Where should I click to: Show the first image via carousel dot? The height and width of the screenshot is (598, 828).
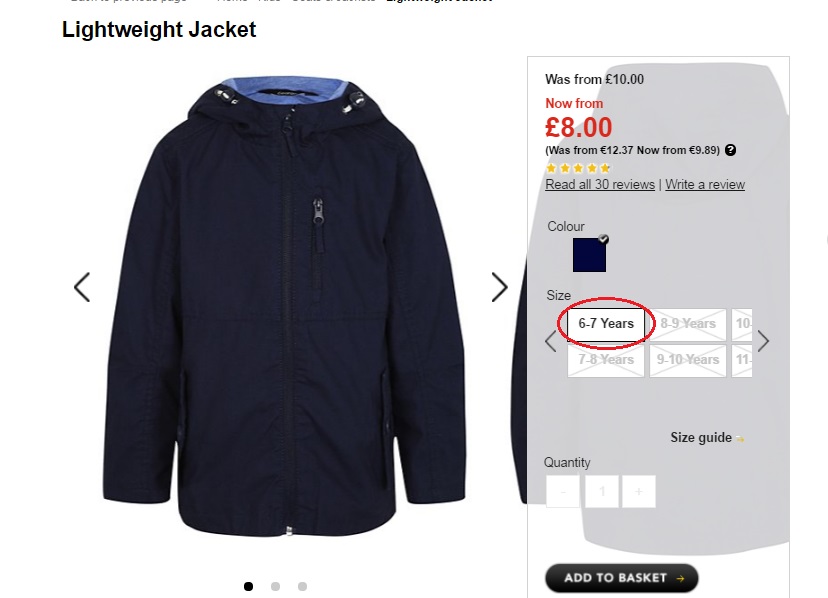249,587
